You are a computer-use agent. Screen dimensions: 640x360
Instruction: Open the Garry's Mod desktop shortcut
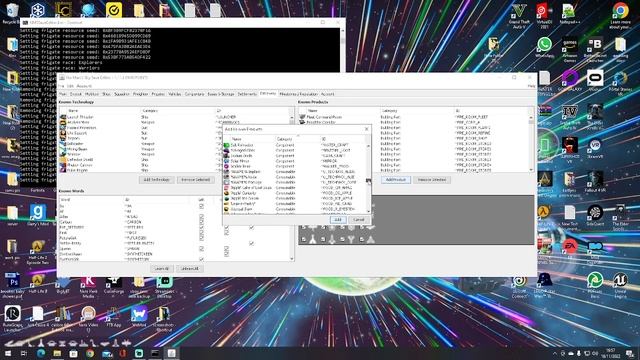38,212
